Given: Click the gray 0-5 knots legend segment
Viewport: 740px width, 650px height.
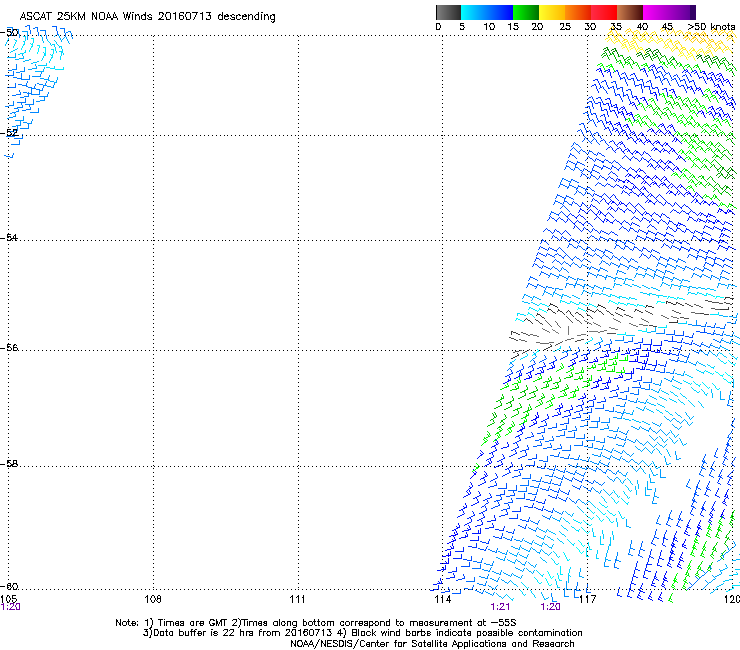Looking at the screenshot, I should click(448, 12).
